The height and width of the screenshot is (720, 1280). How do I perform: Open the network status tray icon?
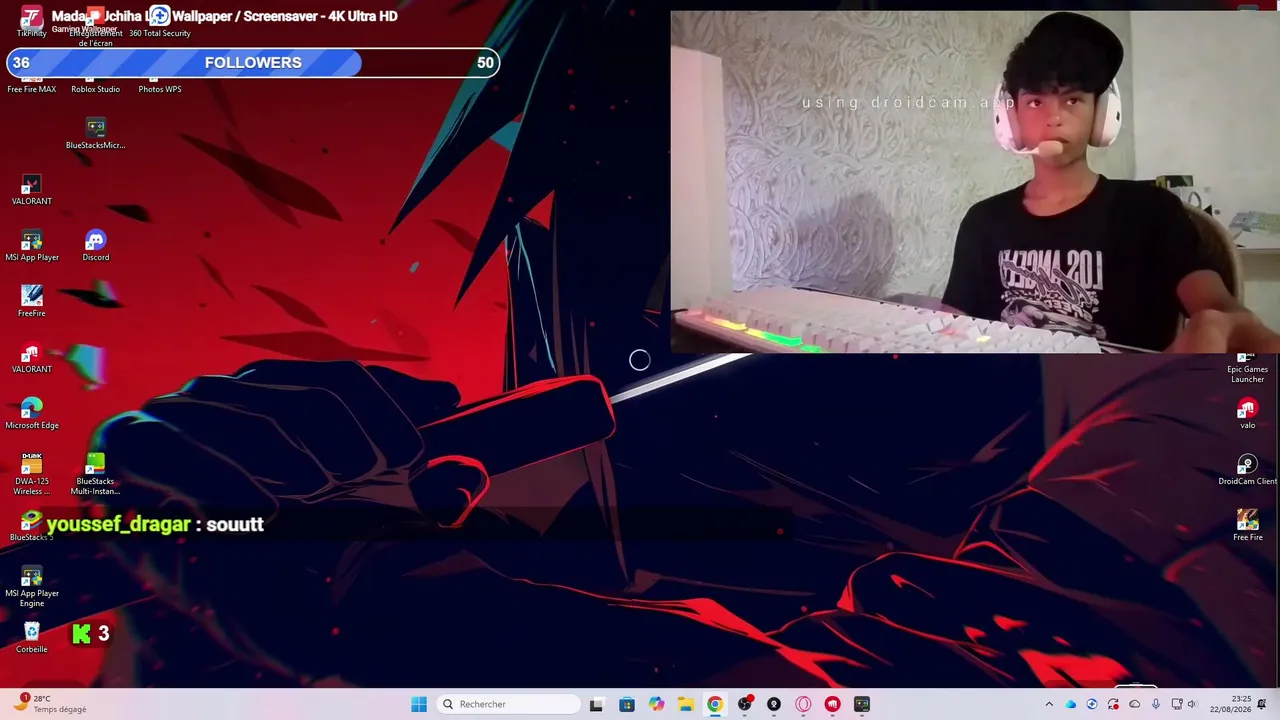(x=1177, y=704)
